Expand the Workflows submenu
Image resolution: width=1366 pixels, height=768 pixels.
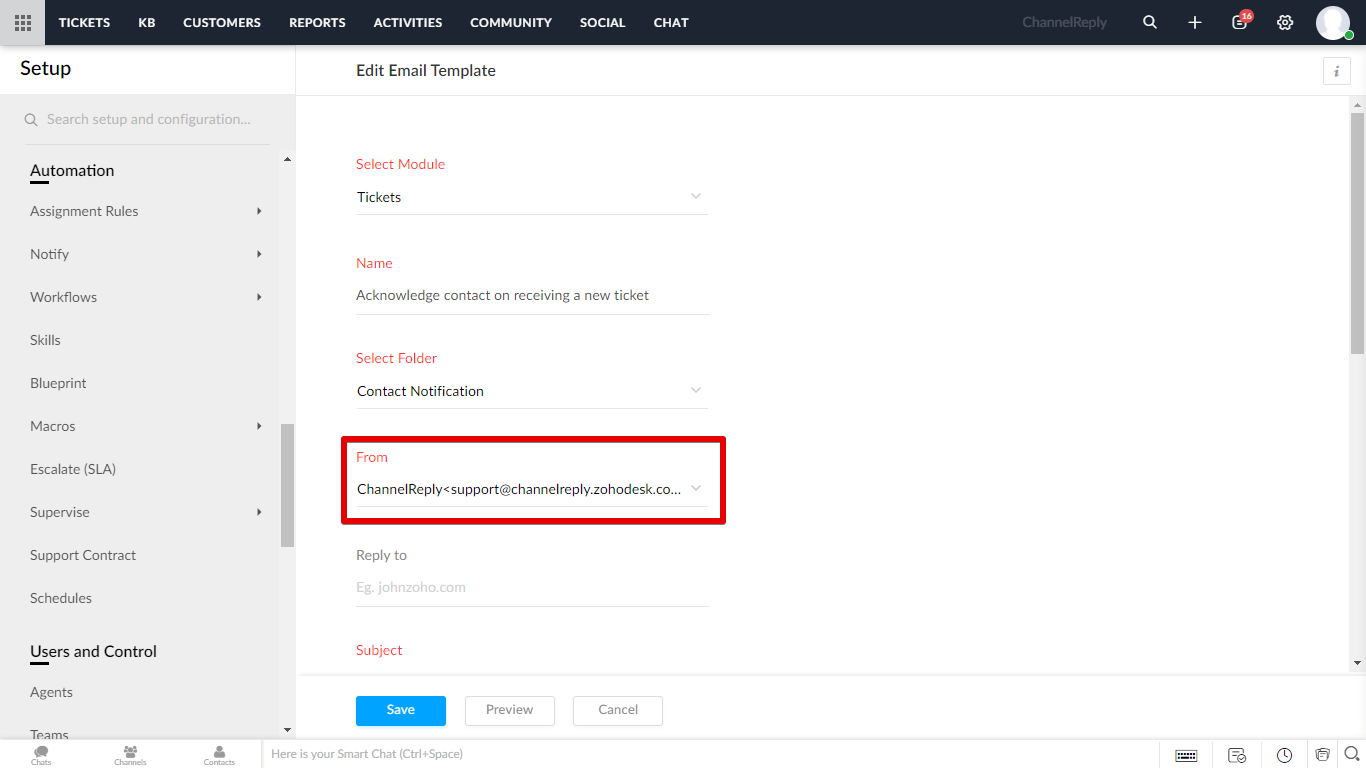[259, 297]
